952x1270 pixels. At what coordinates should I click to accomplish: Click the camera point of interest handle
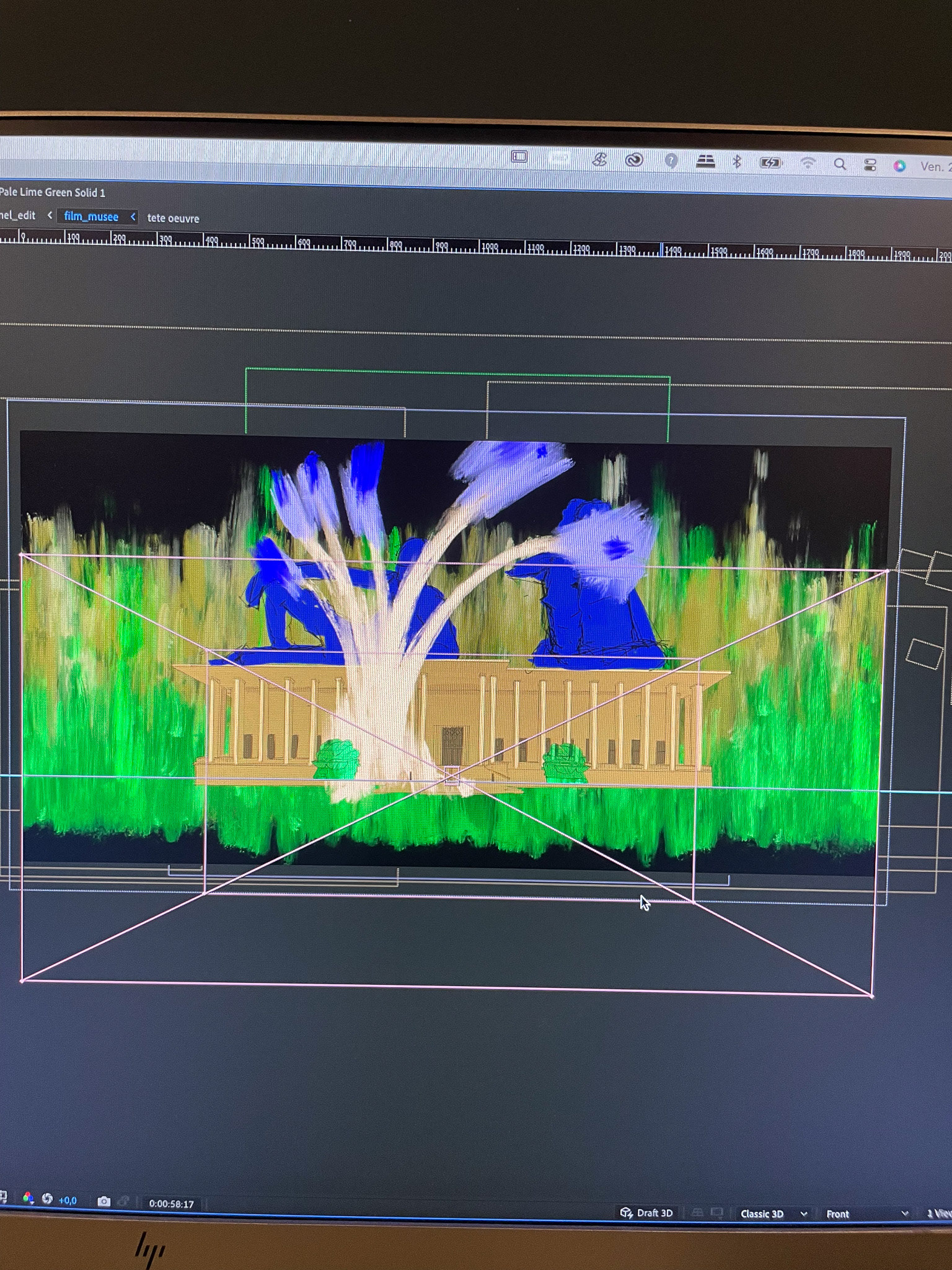pyautogui.click(x=452, y=775)
